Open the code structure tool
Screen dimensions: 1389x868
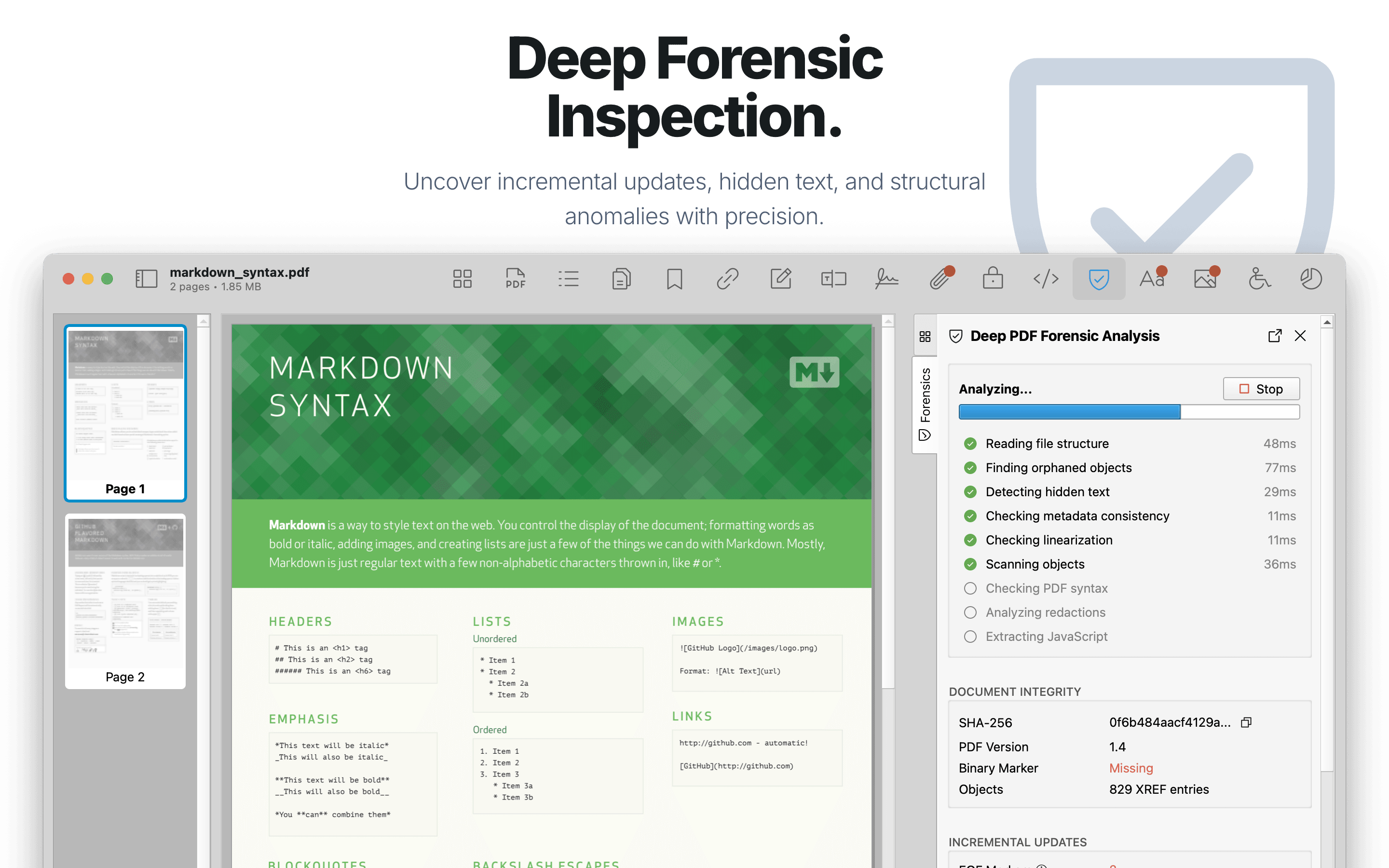point(1046,279)
